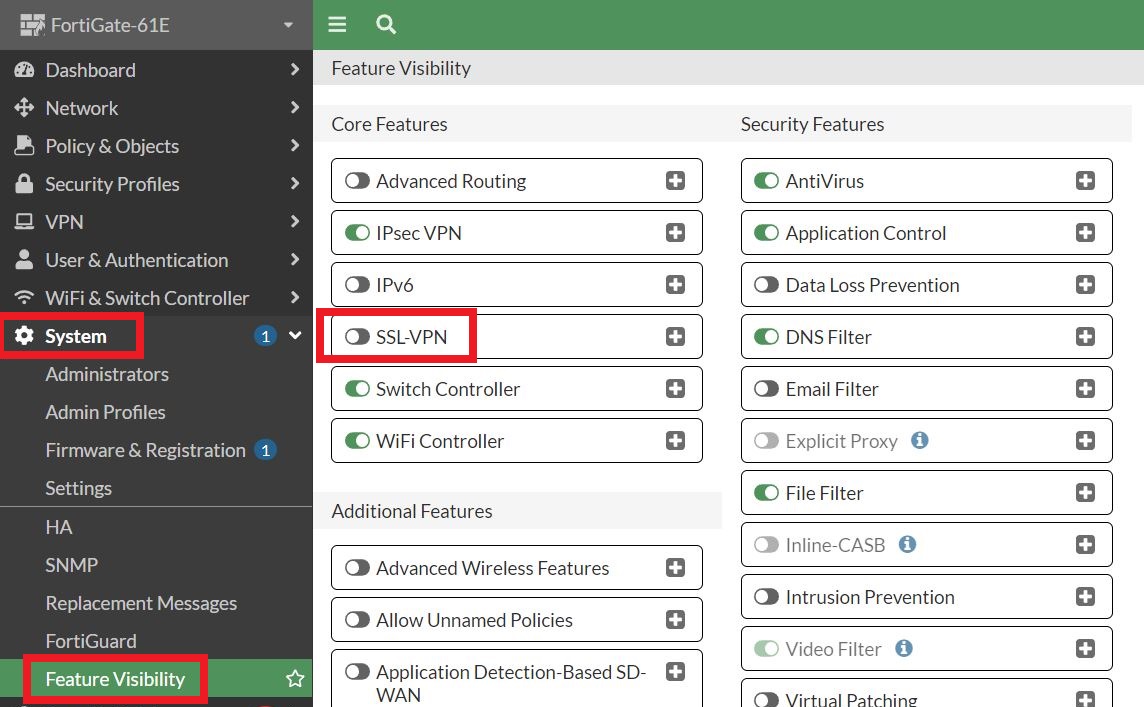Open the Replacement Messages page
Screen dimensions: 1144x707
(x=141, y=603)
